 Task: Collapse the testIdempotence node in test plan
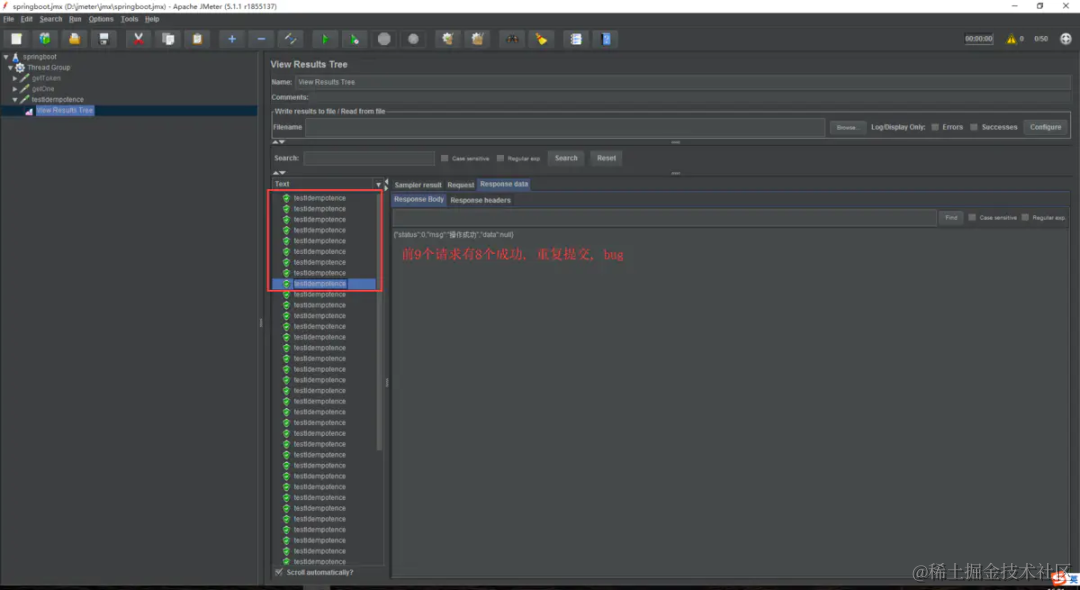coord(15,100)
